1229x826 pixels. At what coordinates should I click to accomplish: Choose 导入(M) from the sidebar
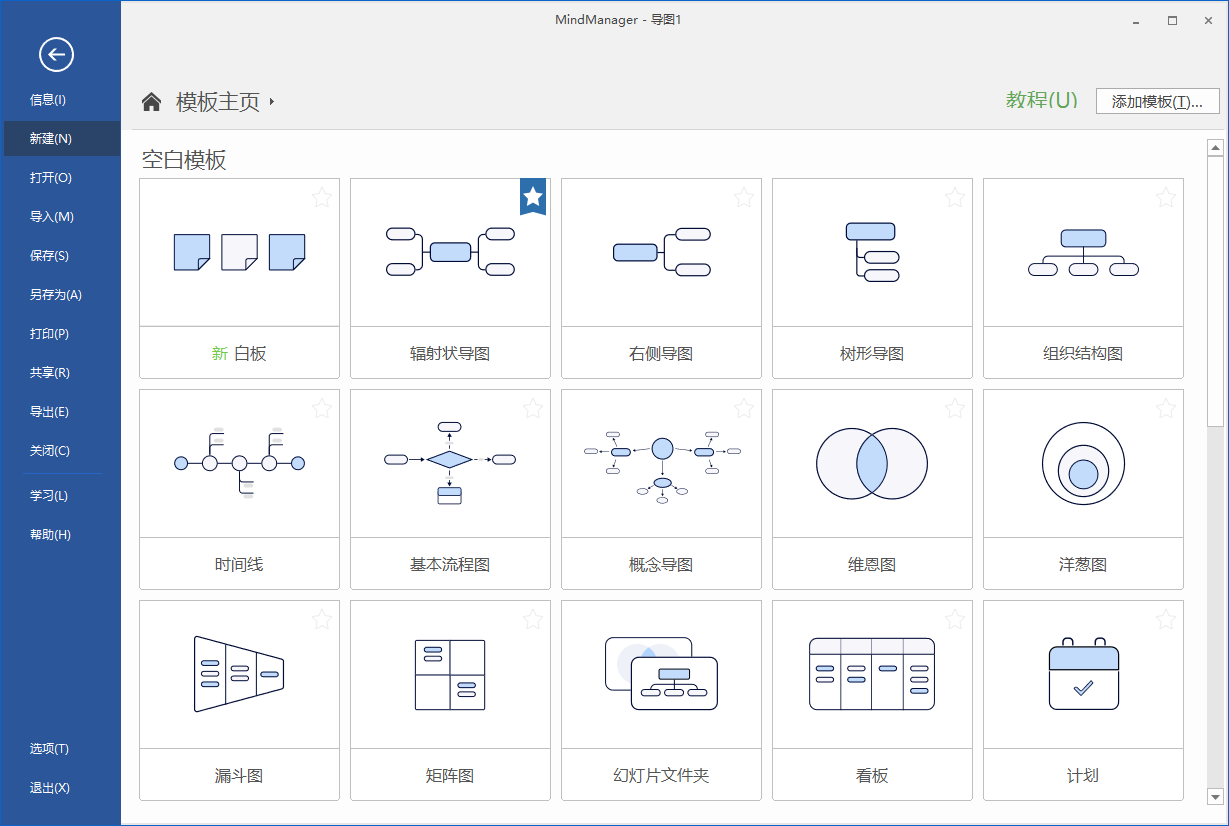point(60,217)
